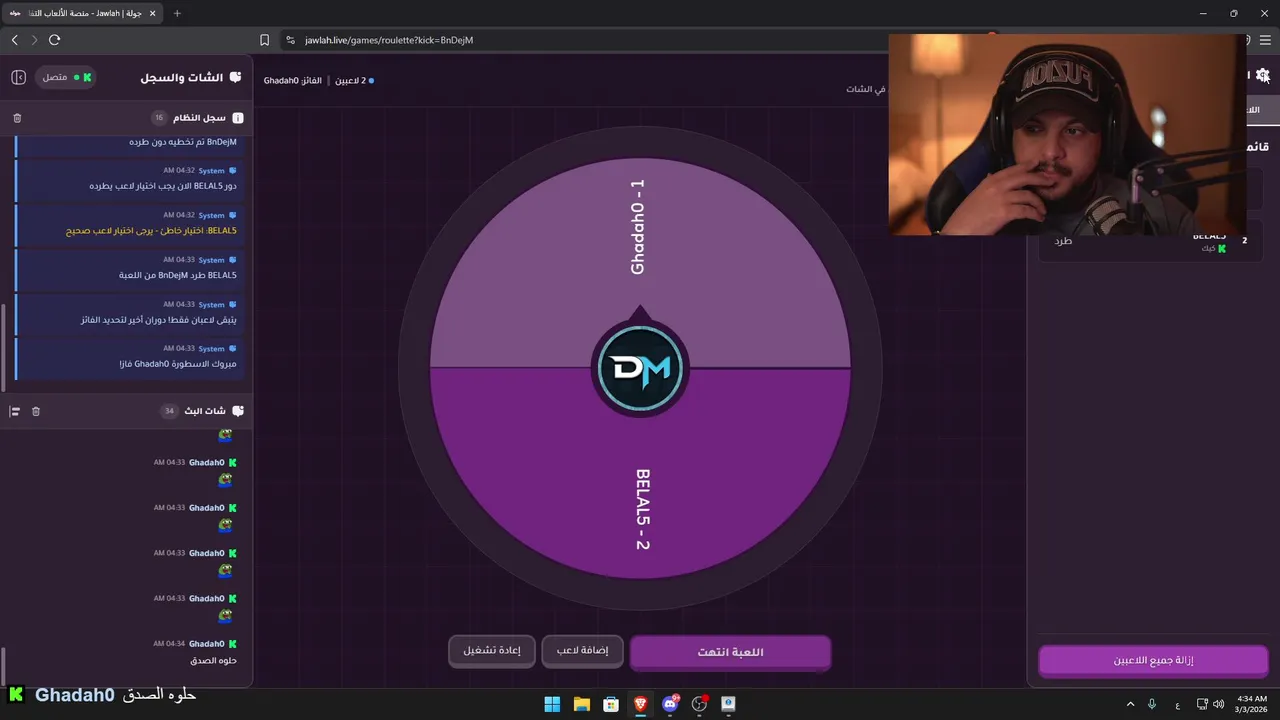Click the 'الفائز: Ghadah0' winner label
The width and height of the screenshot is (1280, 720).
pos(293,80)
